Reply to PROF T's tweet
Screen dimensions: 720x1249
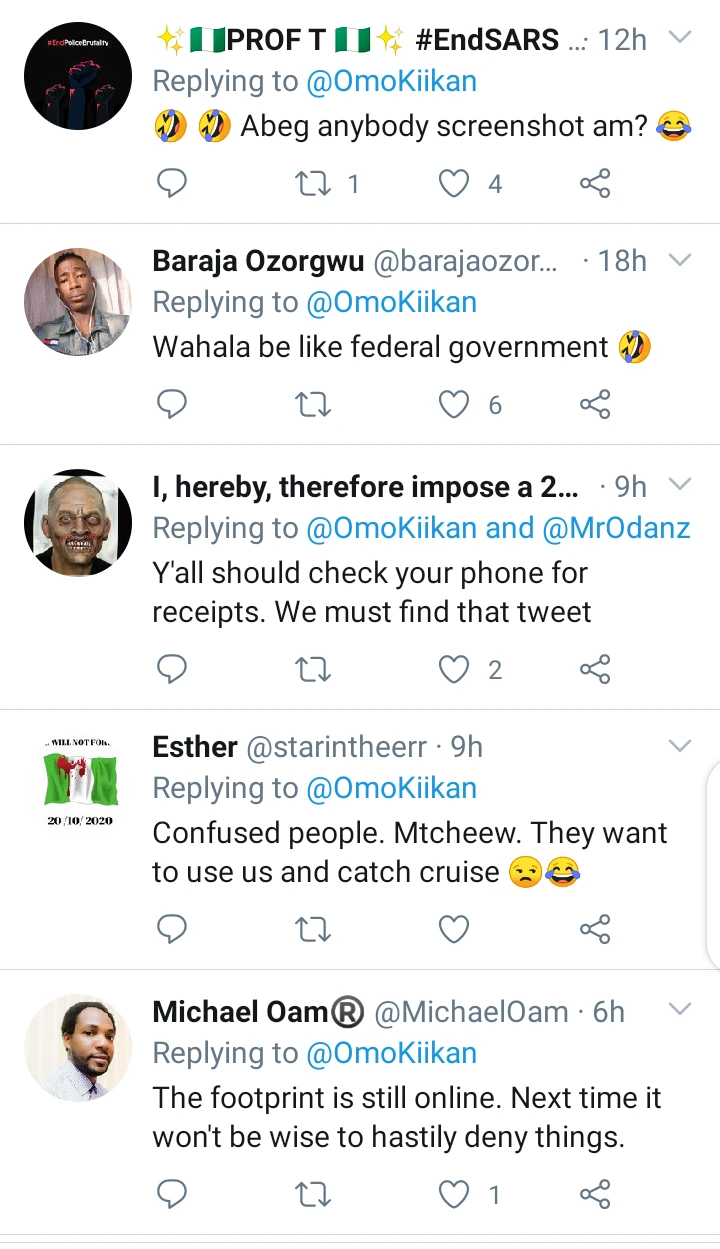pos(172,183)
